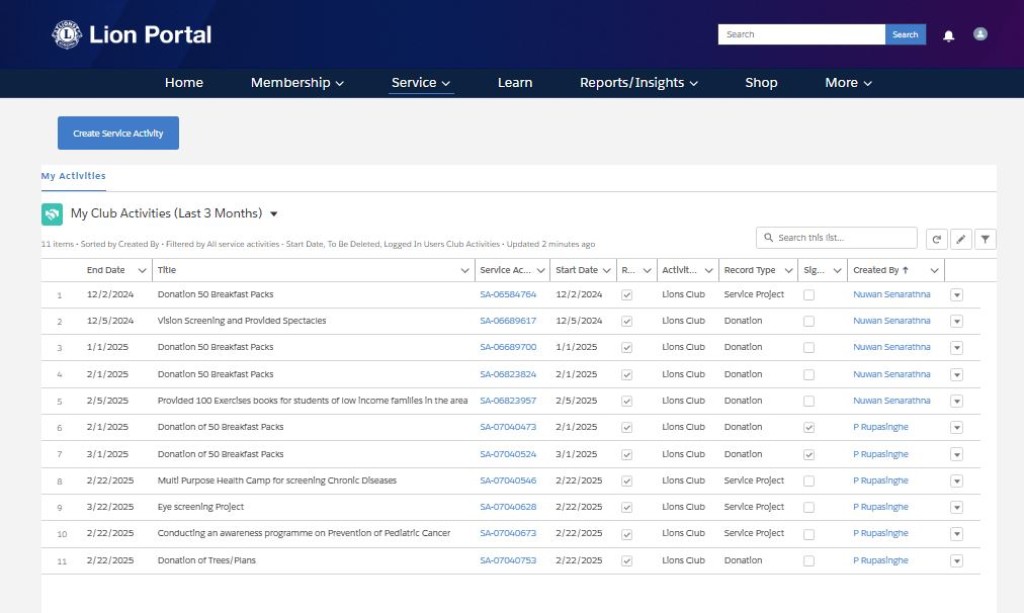This screenshot has width=1024, height=613.
Task: Open Title column menu chevron
Action: (x=464, y=270)
